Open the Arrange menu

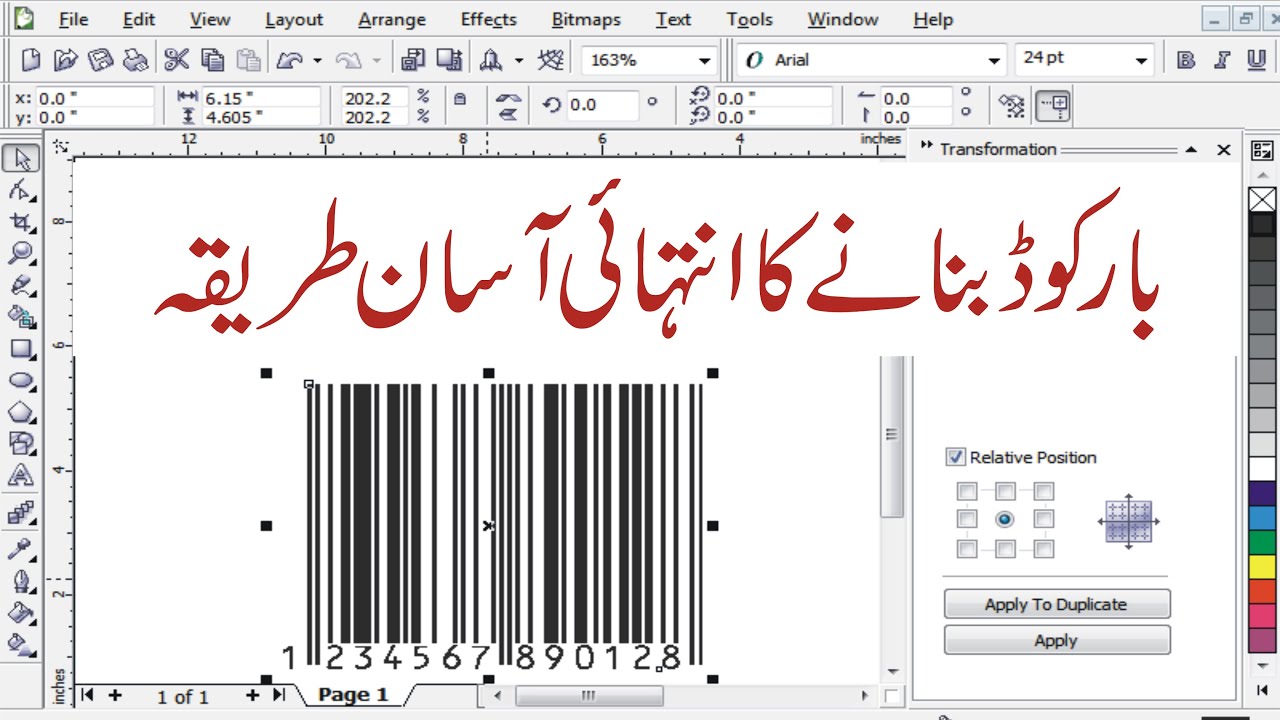(x=392, y=20)
